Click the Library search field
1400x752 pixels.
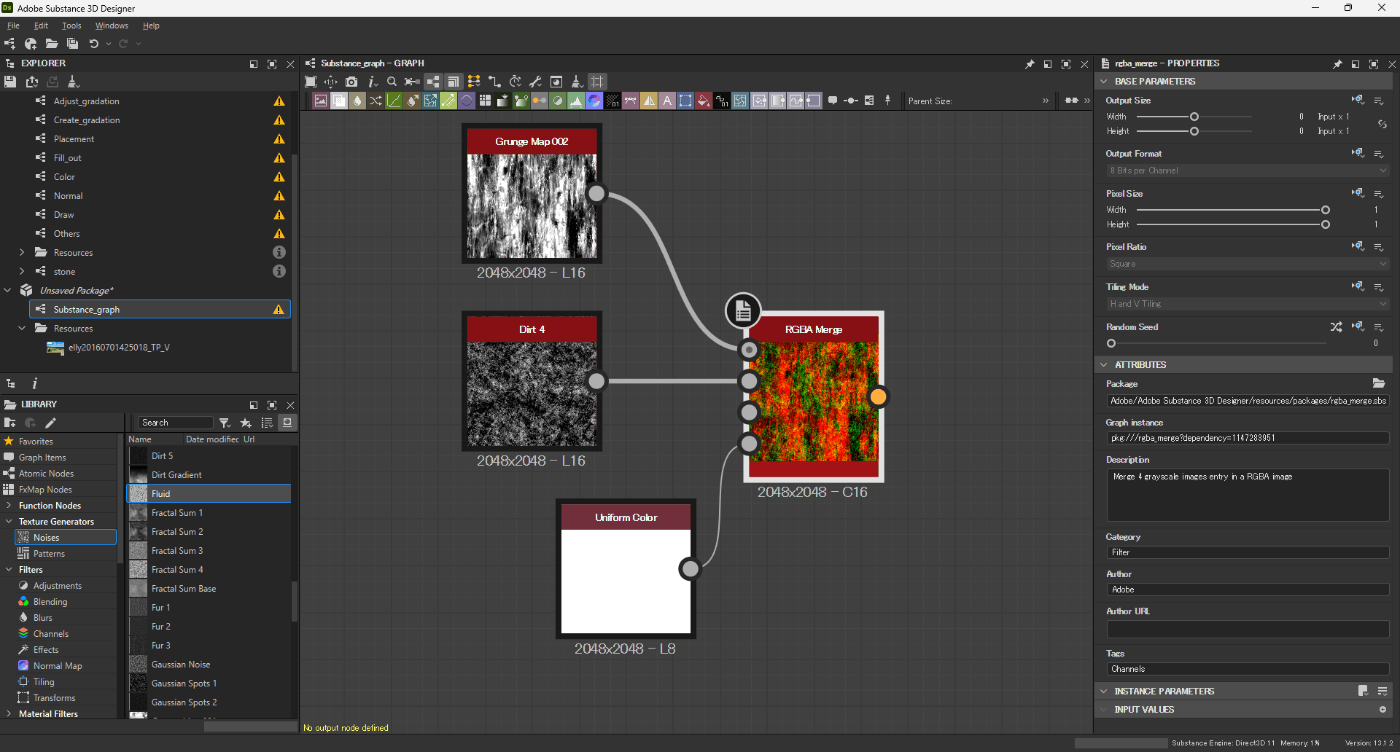(x=176, y=423)
